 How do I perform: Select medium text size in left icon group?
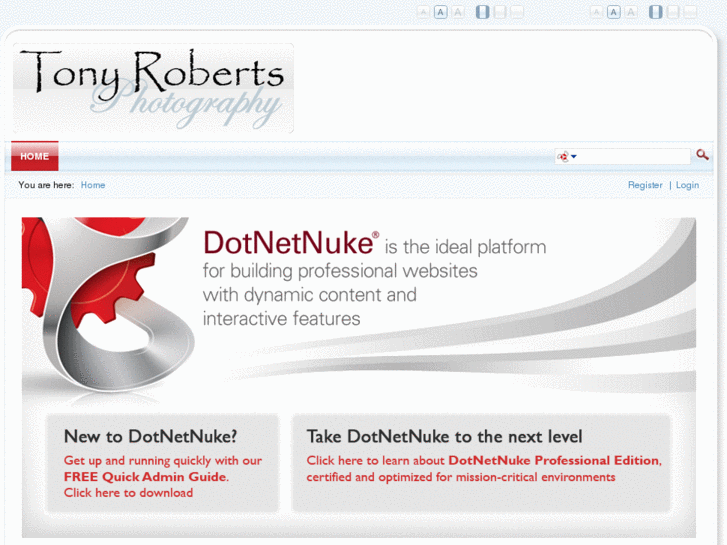pos(440,12)
